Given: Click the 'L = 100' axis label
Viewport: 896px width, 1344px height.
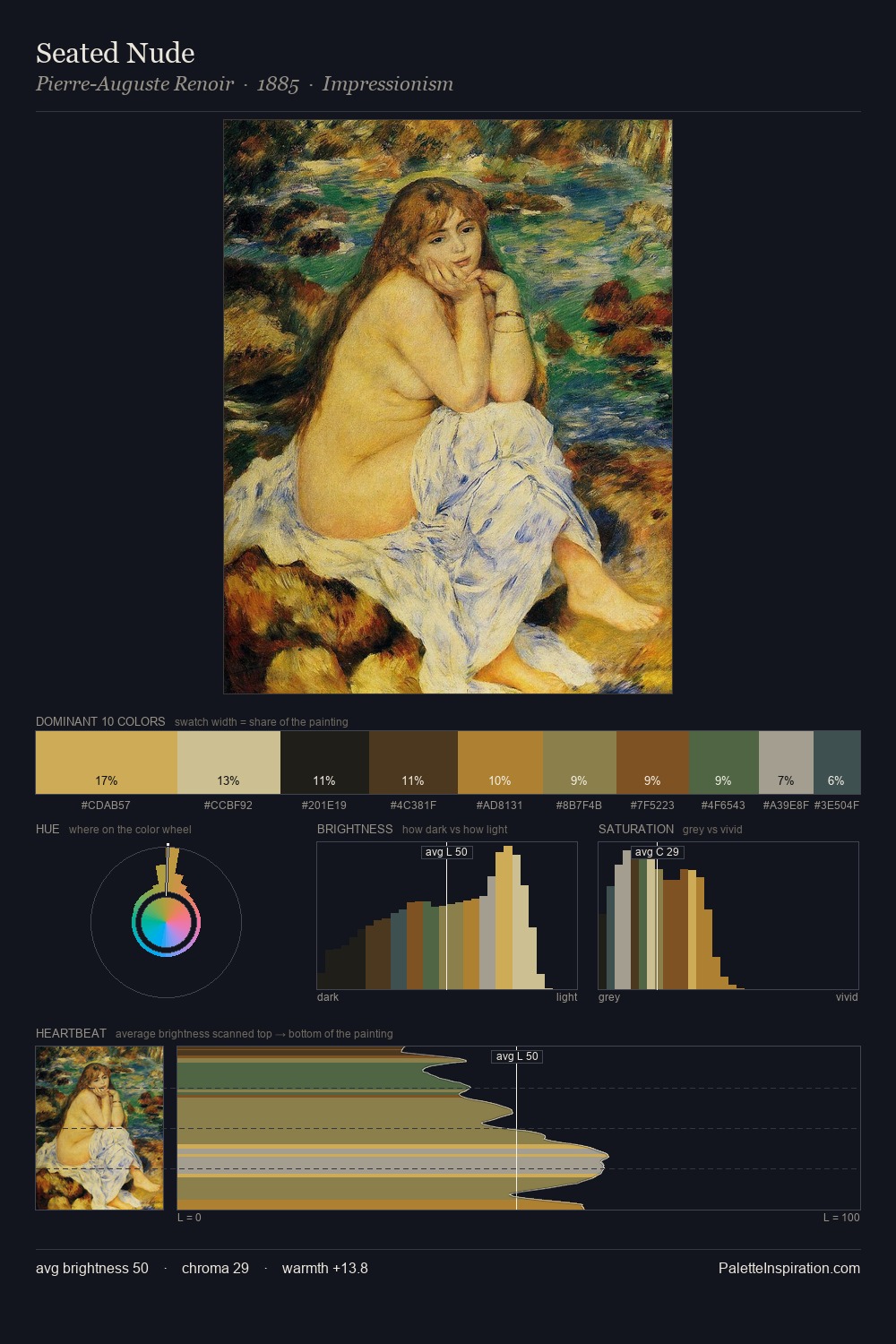Looking at the screenshot, I should pos(842,1218).
